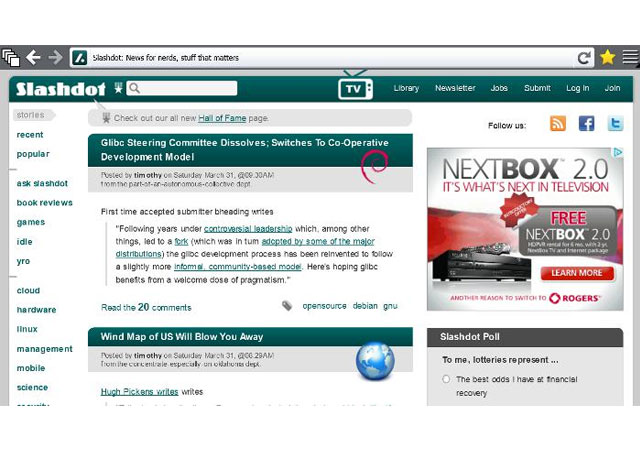This screenshot has height=450, width=640.
Task: Open idle section
Action: pyautogui.click(x=24, y=242)
